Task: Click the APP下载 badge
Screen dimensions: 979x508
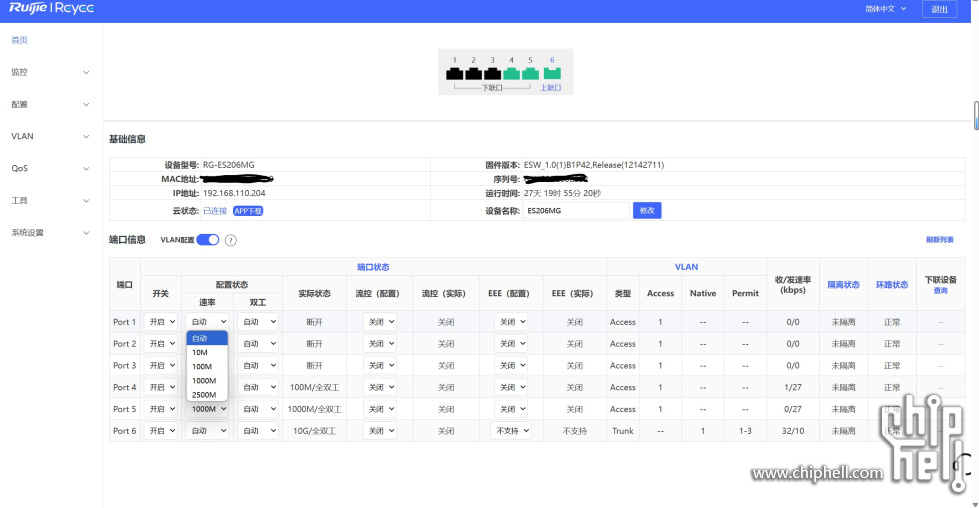Action: click(248, 211)
